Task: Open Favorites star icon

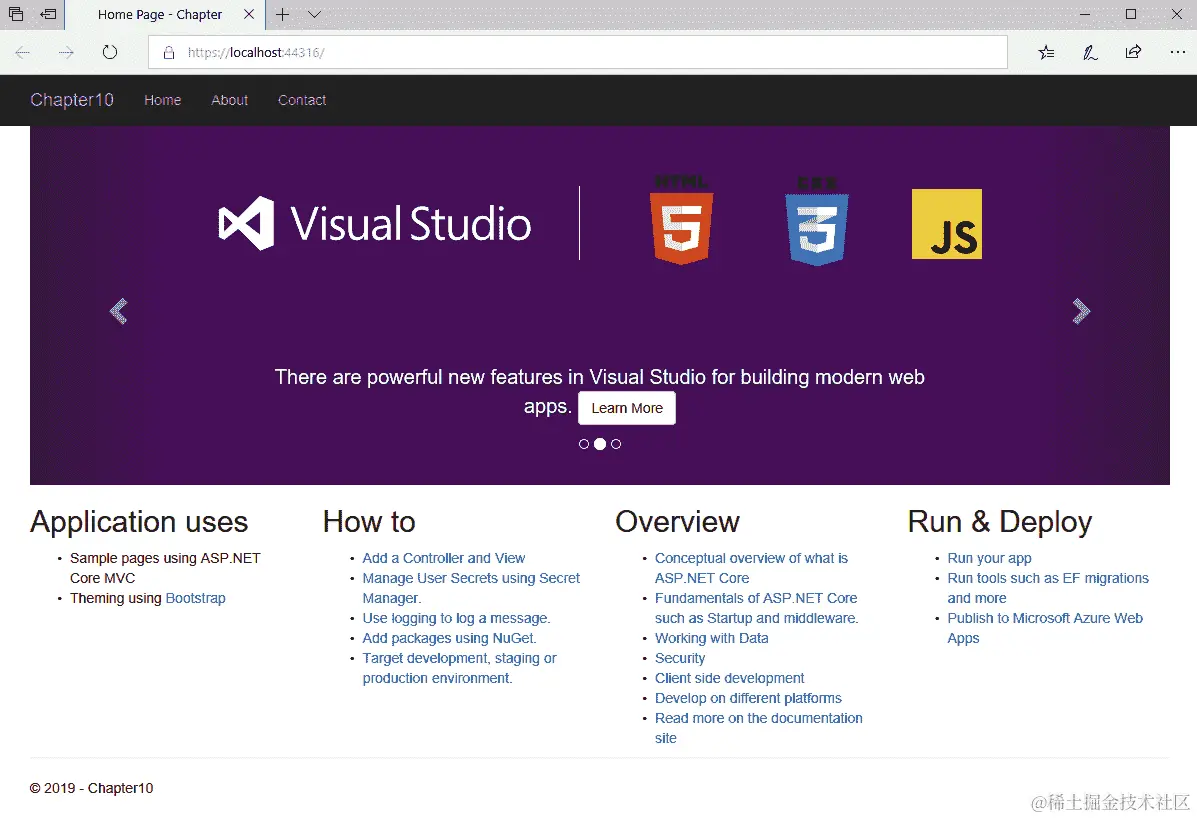Action: click(x=1046, y=53)
